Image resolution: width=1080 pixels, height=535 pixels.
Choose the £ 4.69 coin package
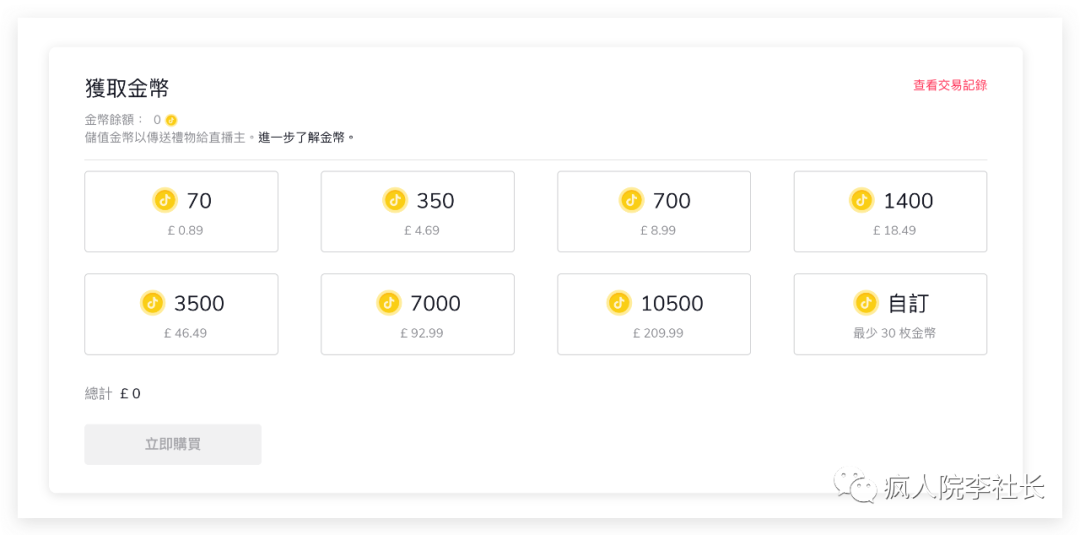click(x=417, y=212)
